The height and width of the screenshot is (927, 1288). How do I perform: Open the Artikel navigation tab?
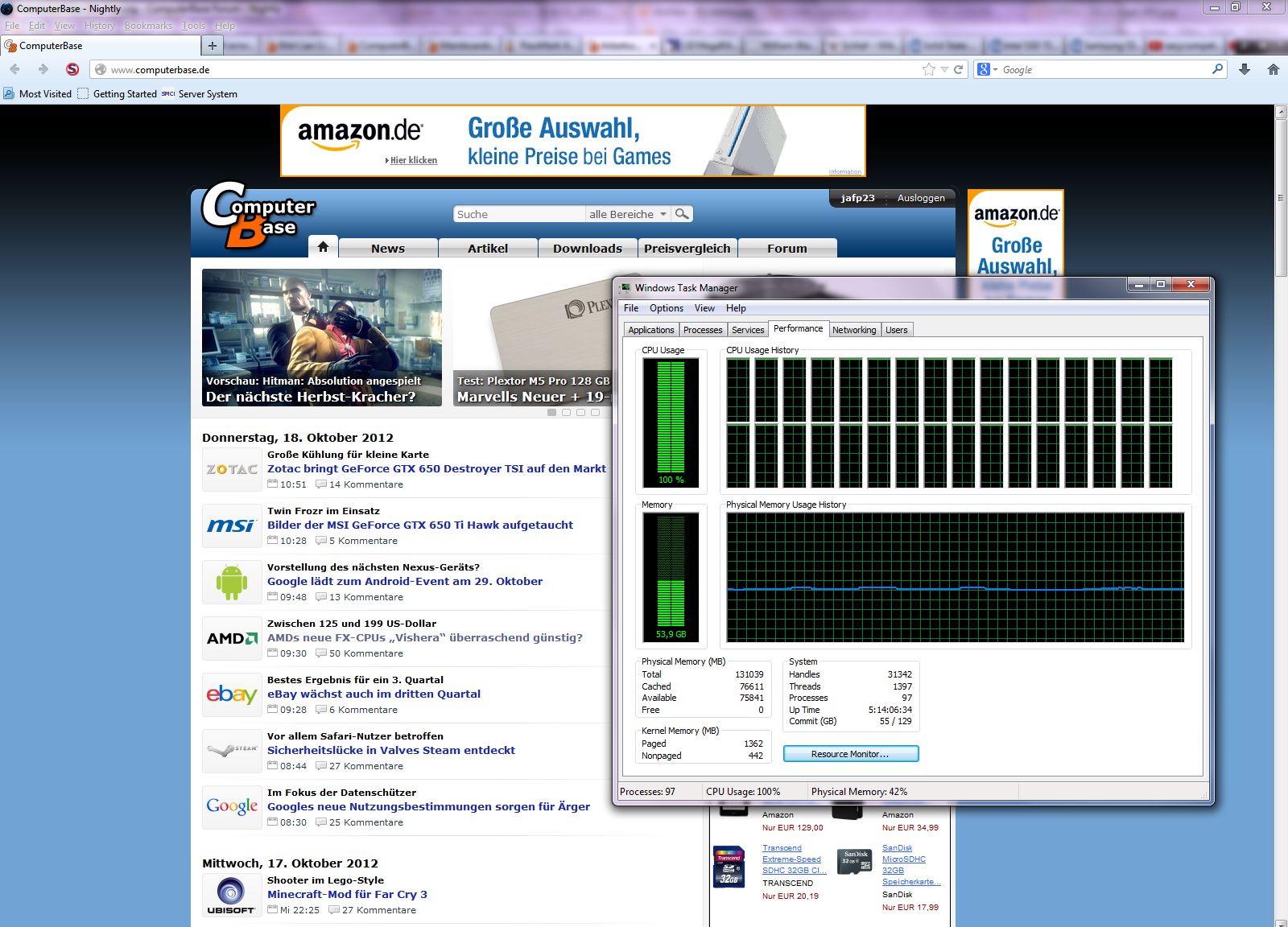pos(488,248)
